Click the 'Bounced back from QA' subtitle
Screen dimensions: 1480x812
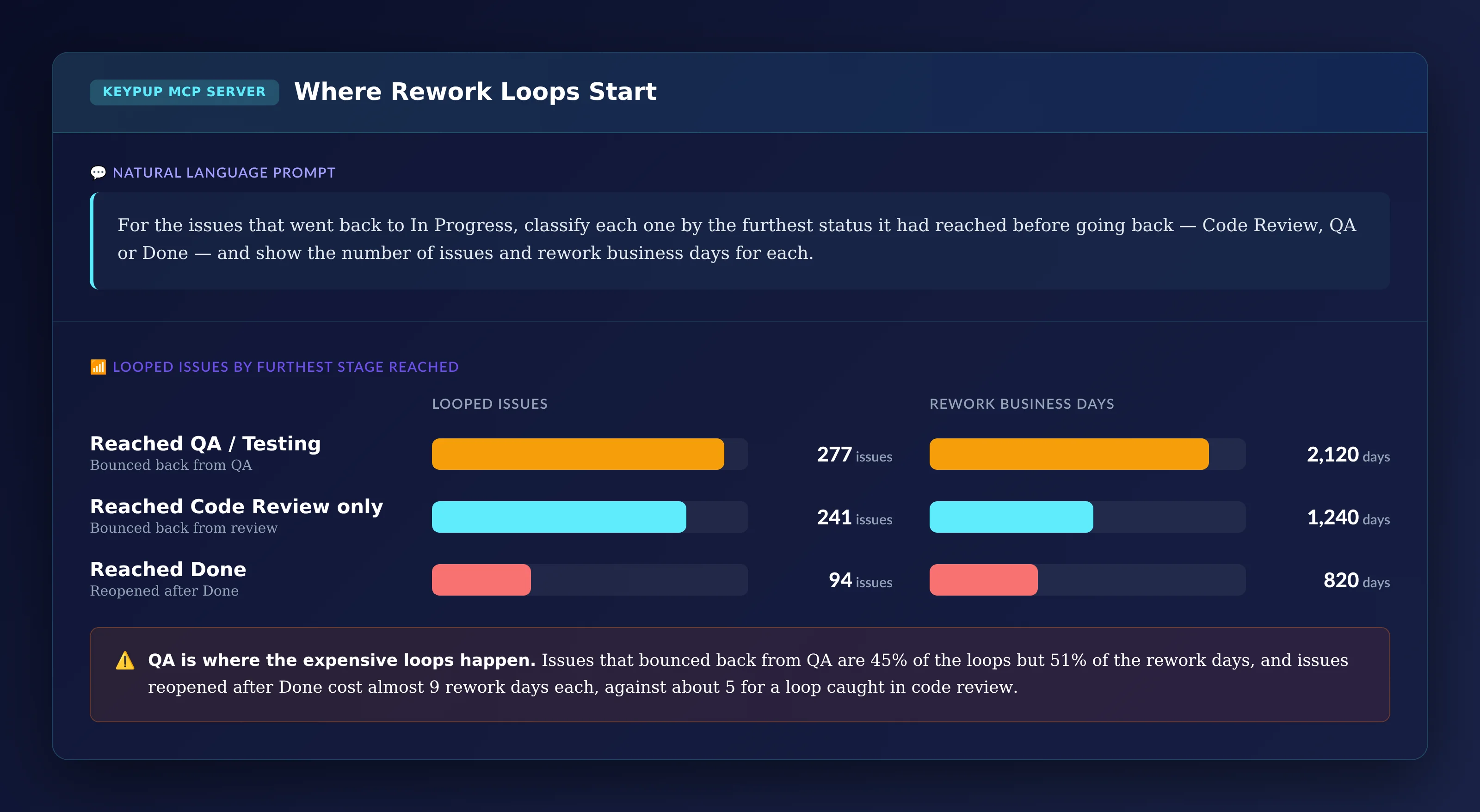[x=171, y=465]
